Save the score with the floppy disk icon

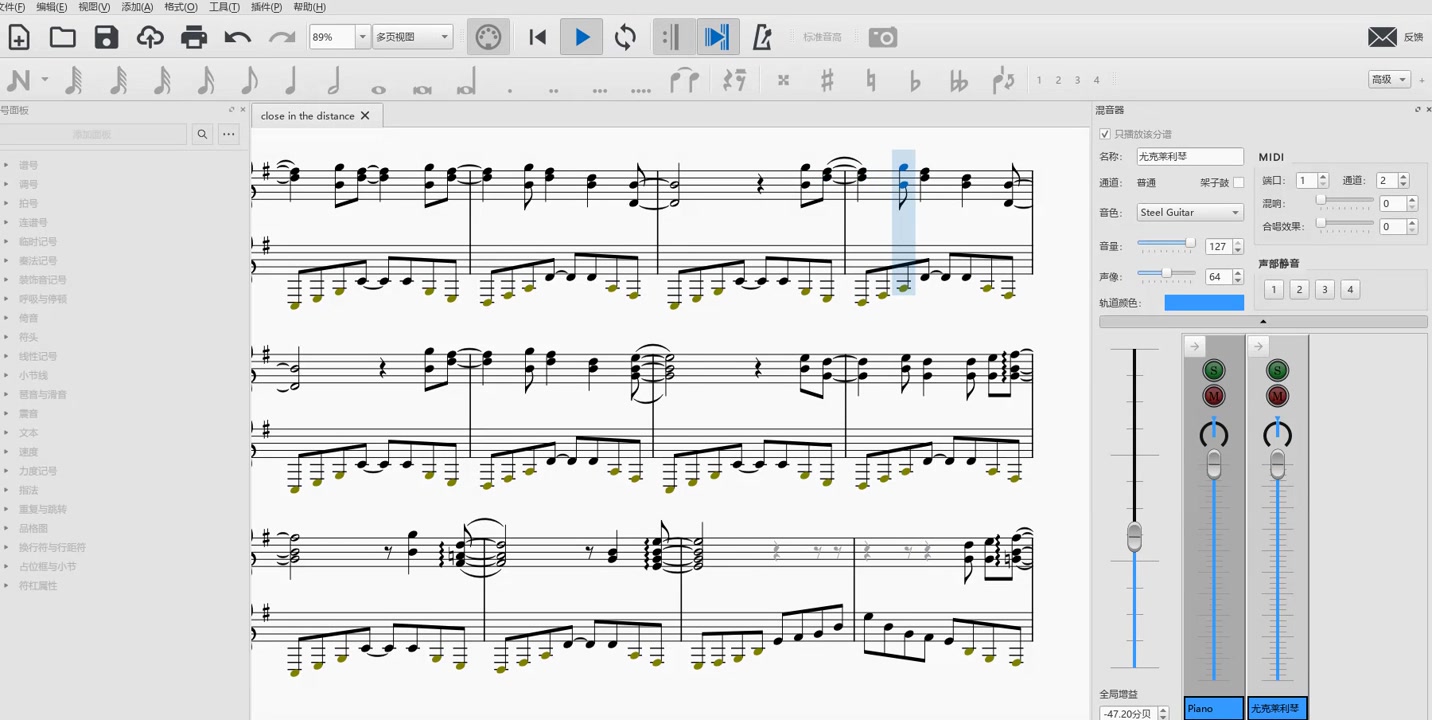click(106, 38)
